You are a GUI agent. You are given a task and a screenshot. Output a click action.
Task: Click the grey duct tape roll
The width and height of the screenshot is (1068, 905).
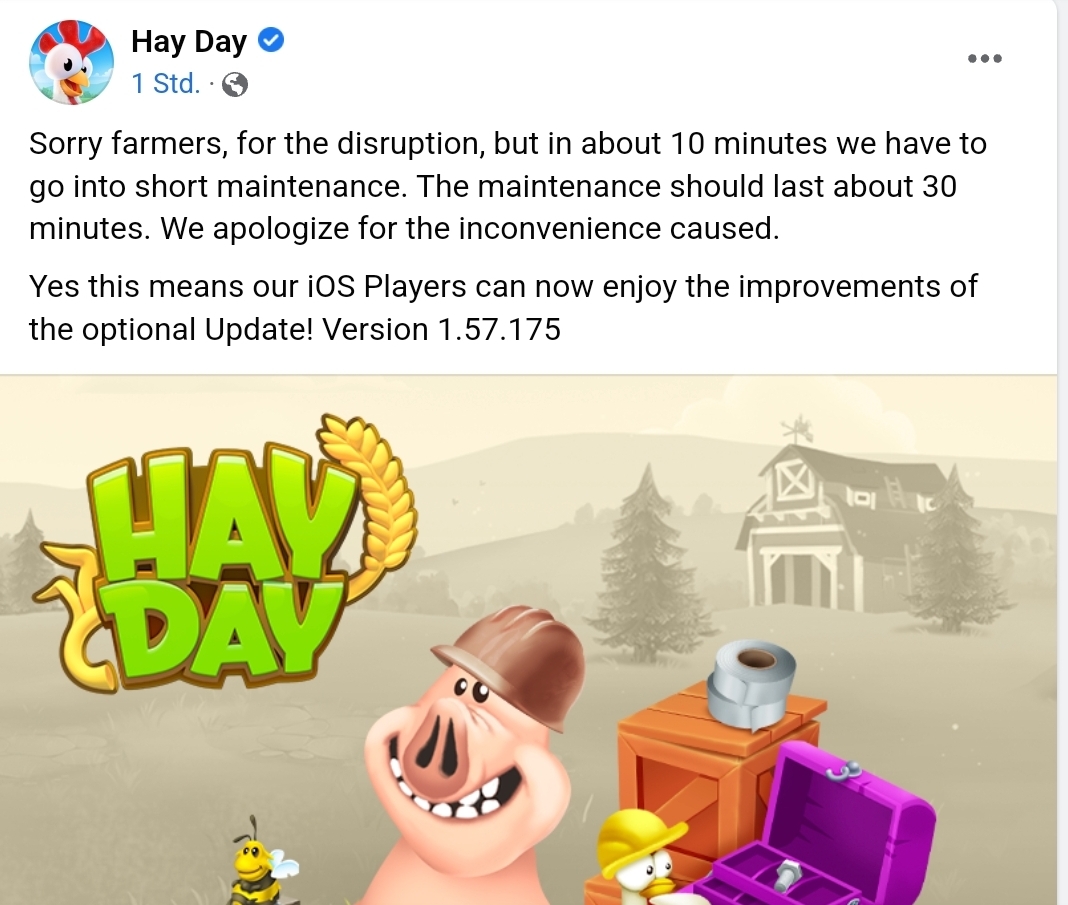click(x=751, y=683)
